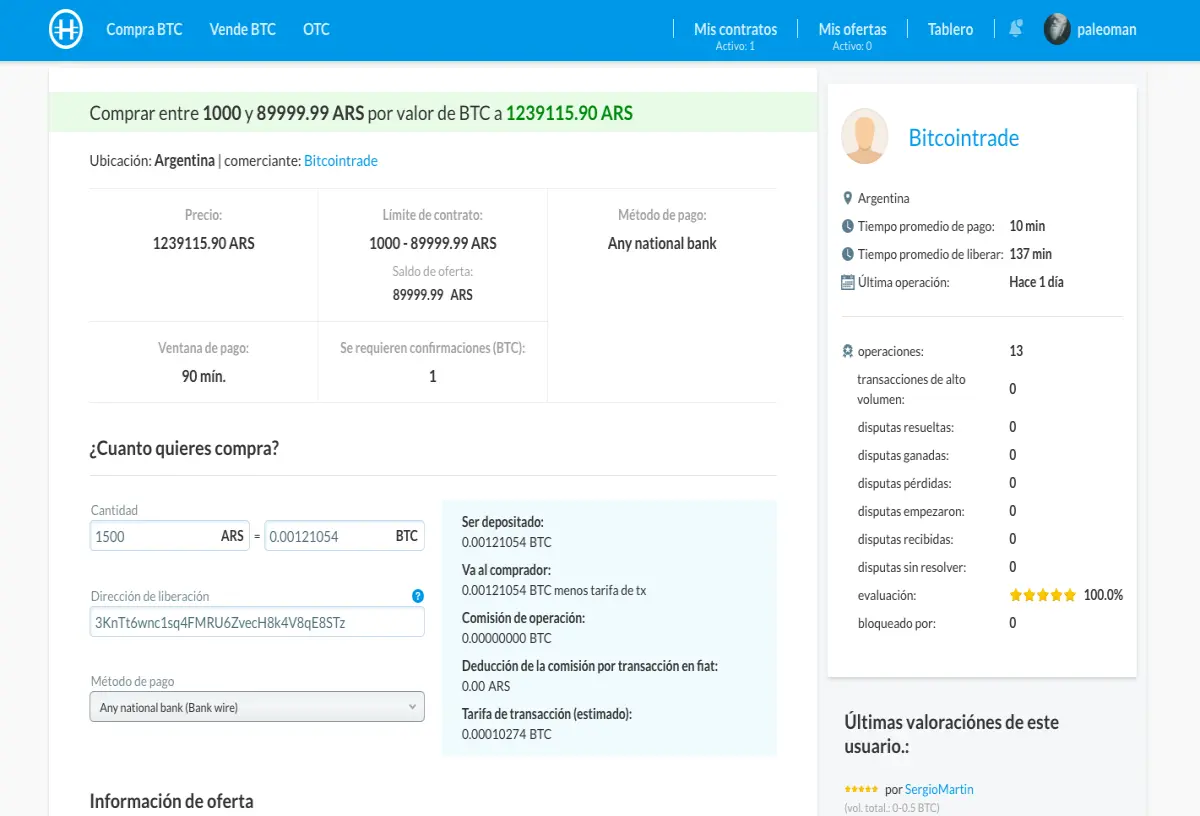Image resolution: width=1200 pixels, height=816 pixels.
Task: Click the BTC amount input field
Action: [344, 536]
